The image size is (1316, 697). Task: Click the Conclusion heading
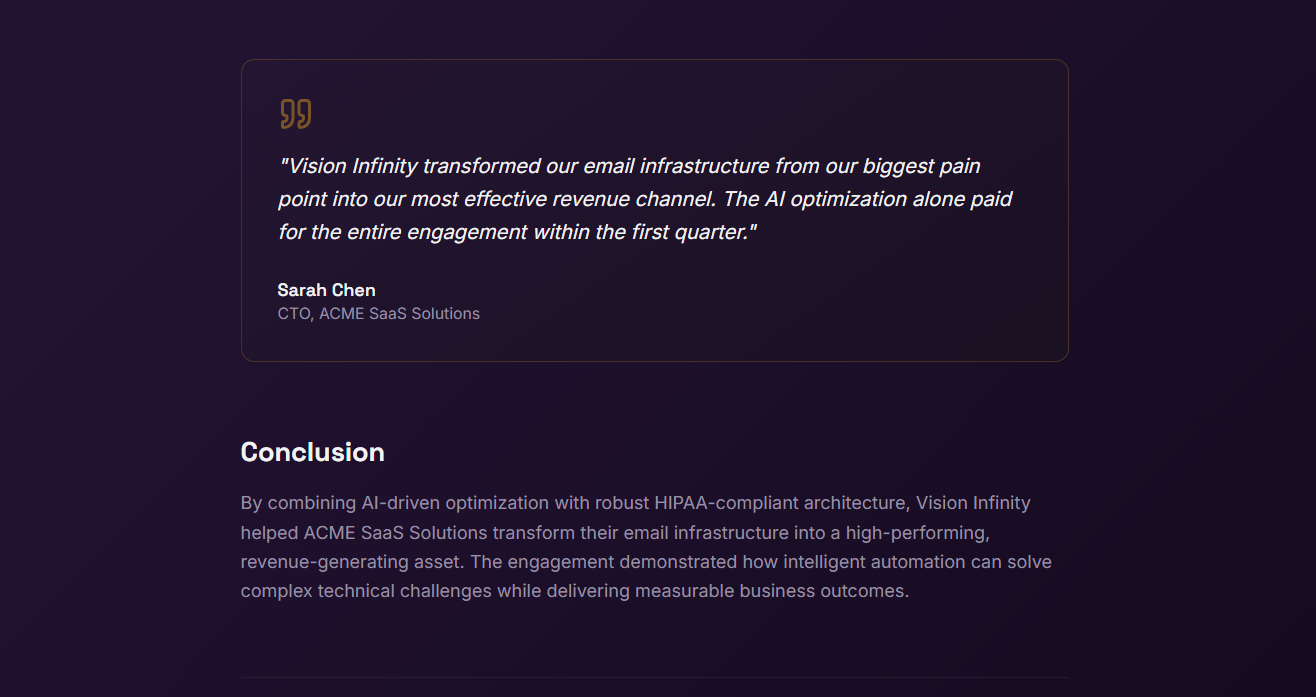coord(313,452)
